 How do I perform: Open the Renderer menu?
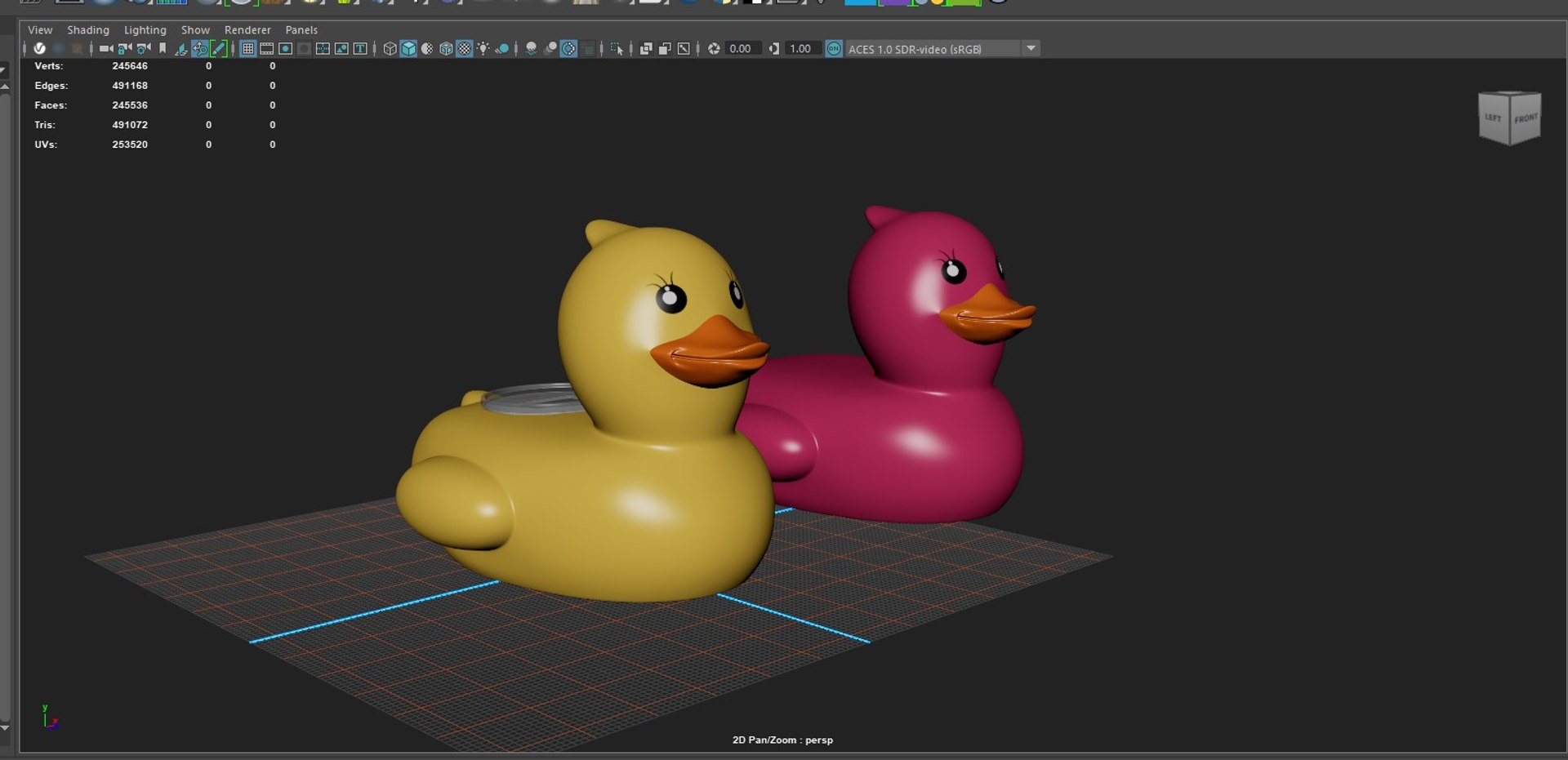click(247, 30)
